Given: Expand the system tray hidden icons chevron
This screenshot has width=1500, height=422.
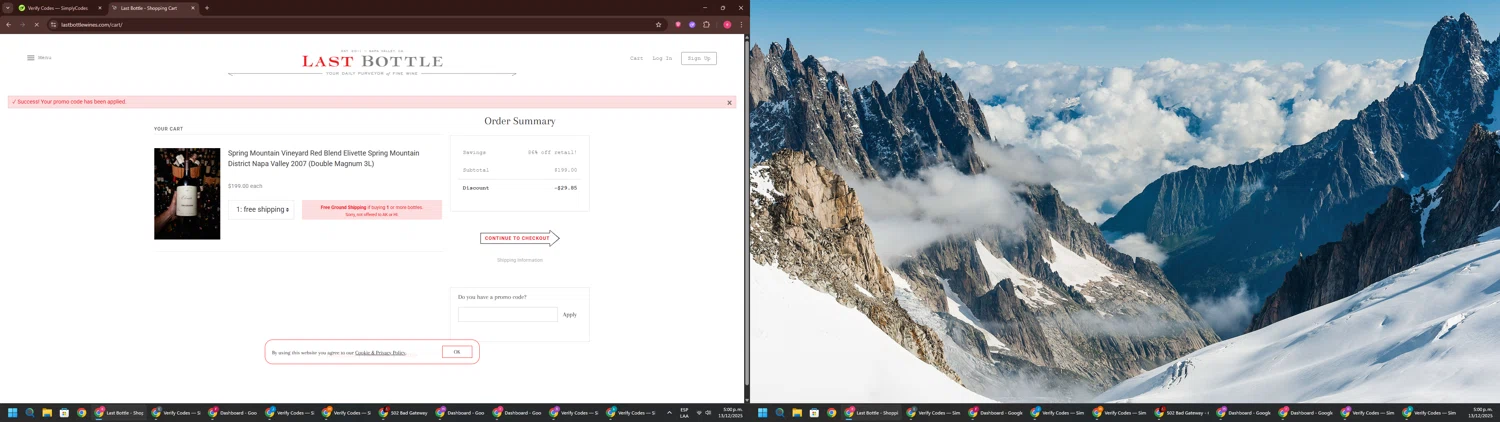Looking at the screenshot, I should click(x=669, y=412).
